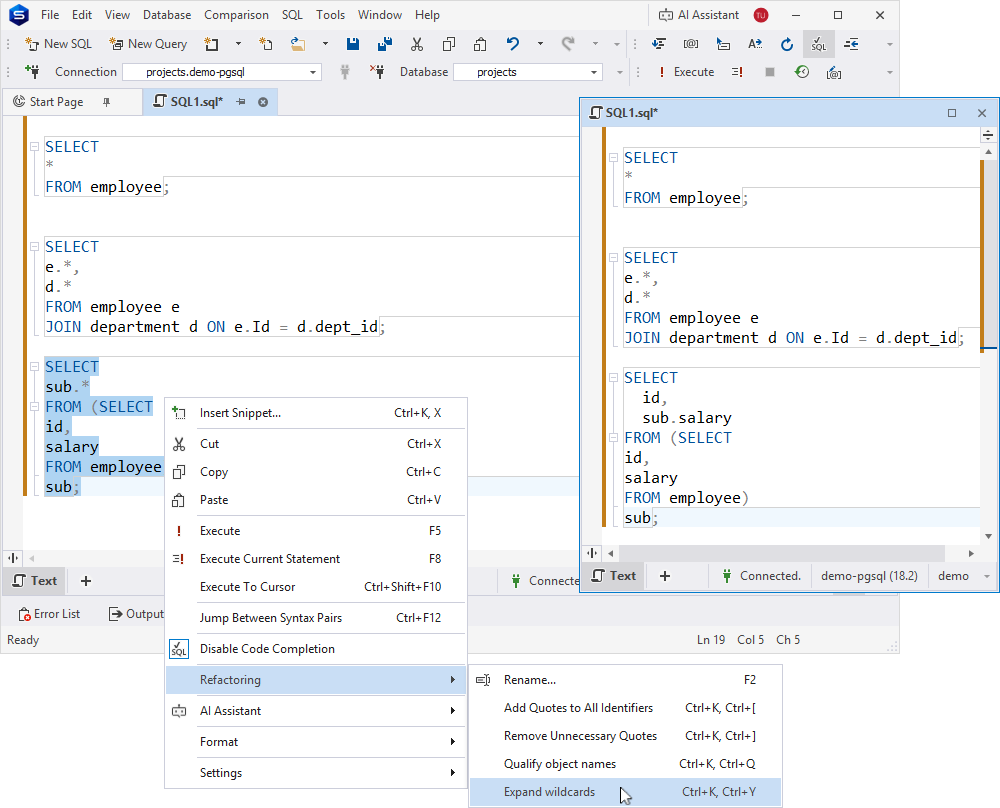The image size is (1000, 808).
Task: Click the Cut scissors icon in the toolbar
Action: click(416, 44)
